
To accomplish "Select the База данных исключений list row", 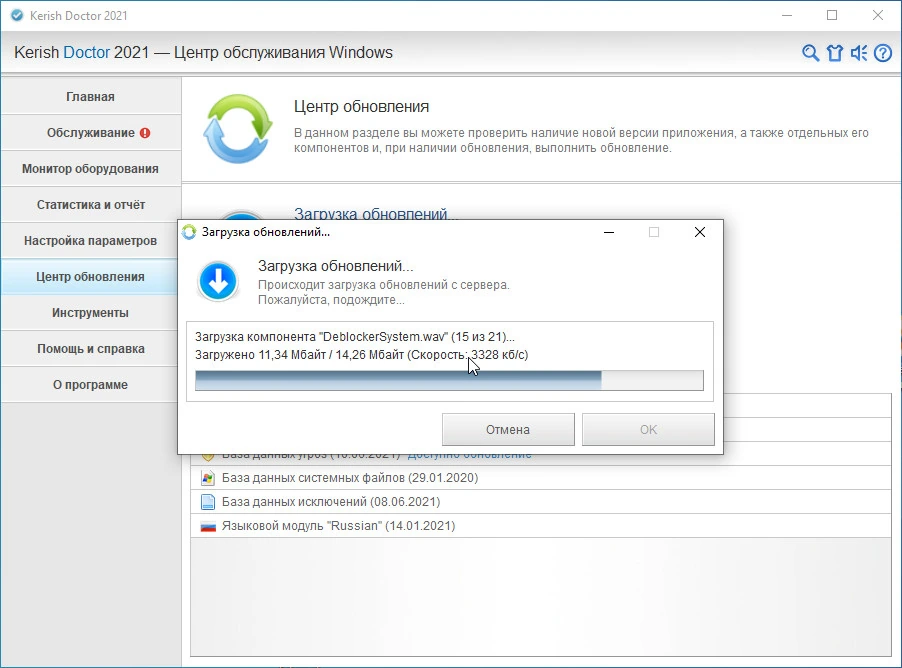I will tap(541, 502).
